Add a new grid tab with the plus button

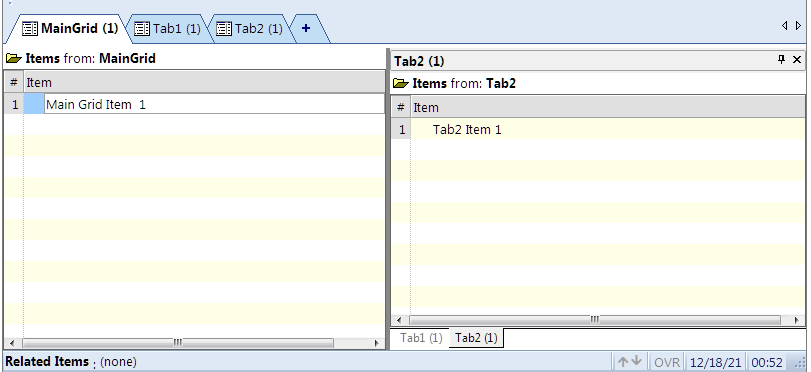pyautogui.click(x=306, y=28)
